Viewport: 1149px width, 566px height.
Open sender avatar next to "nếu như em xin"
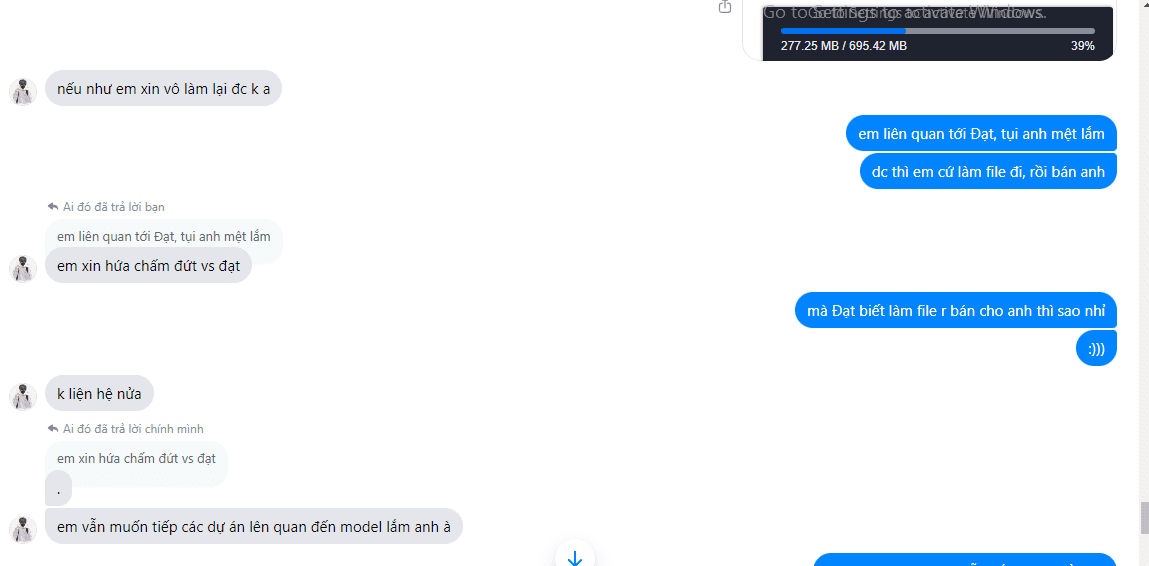[23, 92]
